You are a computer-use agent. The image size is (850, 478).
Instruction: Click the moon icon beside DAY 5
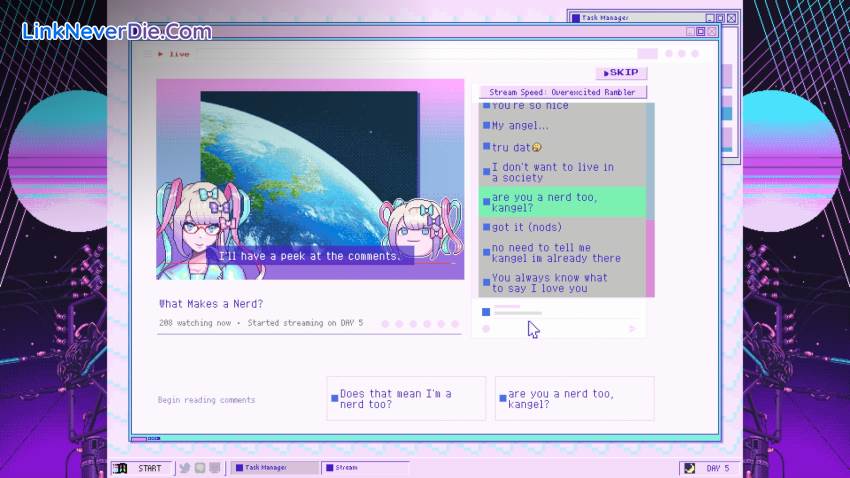click(689, 468)
